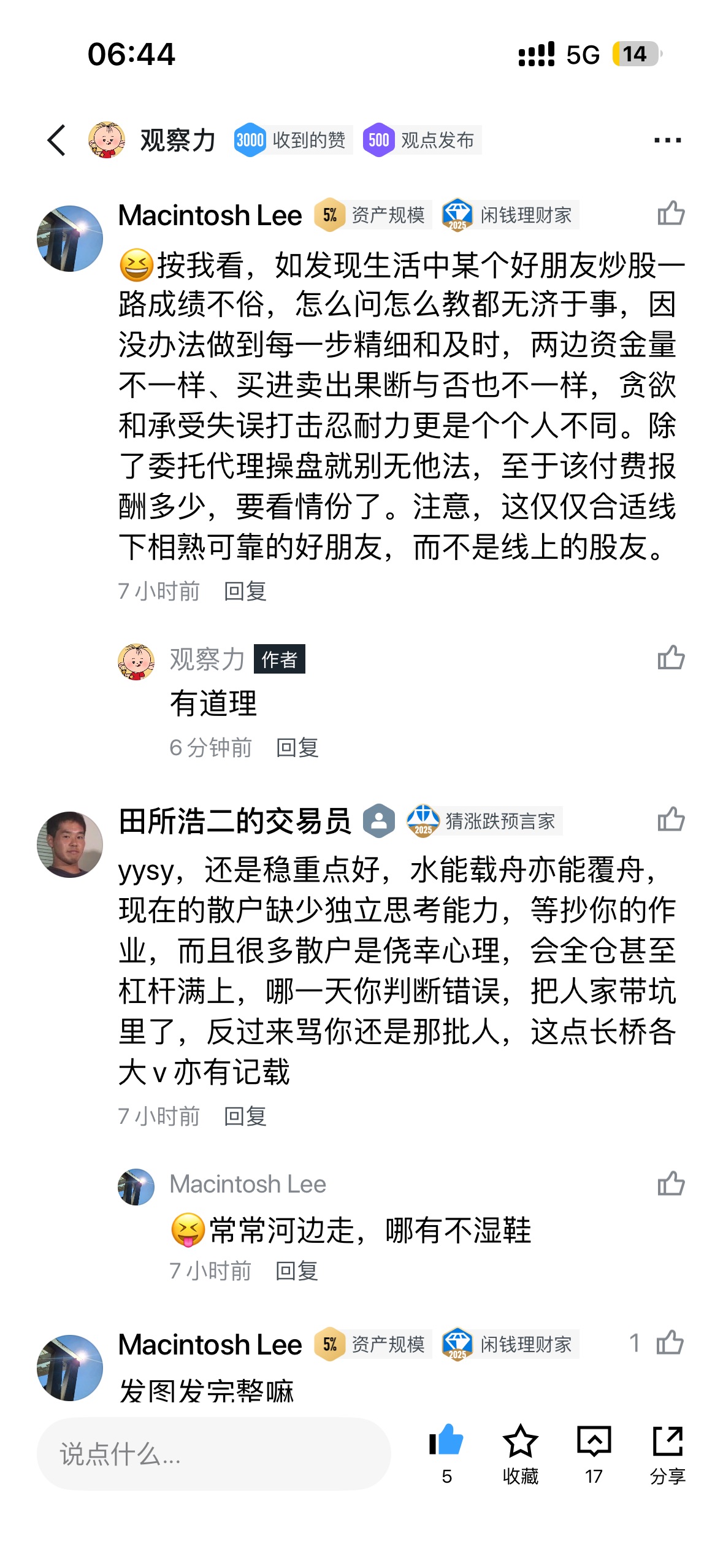Tap the '说点什么...' comment input field
The height and width of the screenshot is (1568, 723).
pos(213,1454)
